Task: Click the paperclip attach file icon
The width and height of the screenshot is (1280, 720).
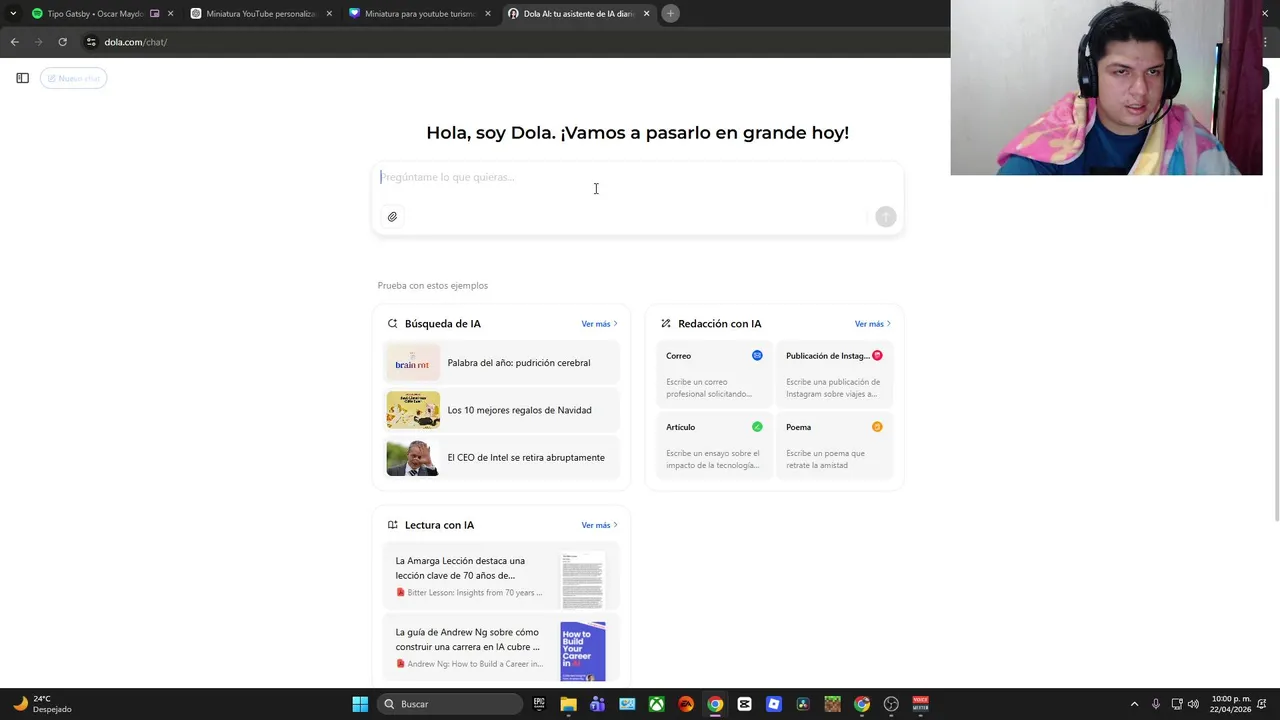Action: 392,217
